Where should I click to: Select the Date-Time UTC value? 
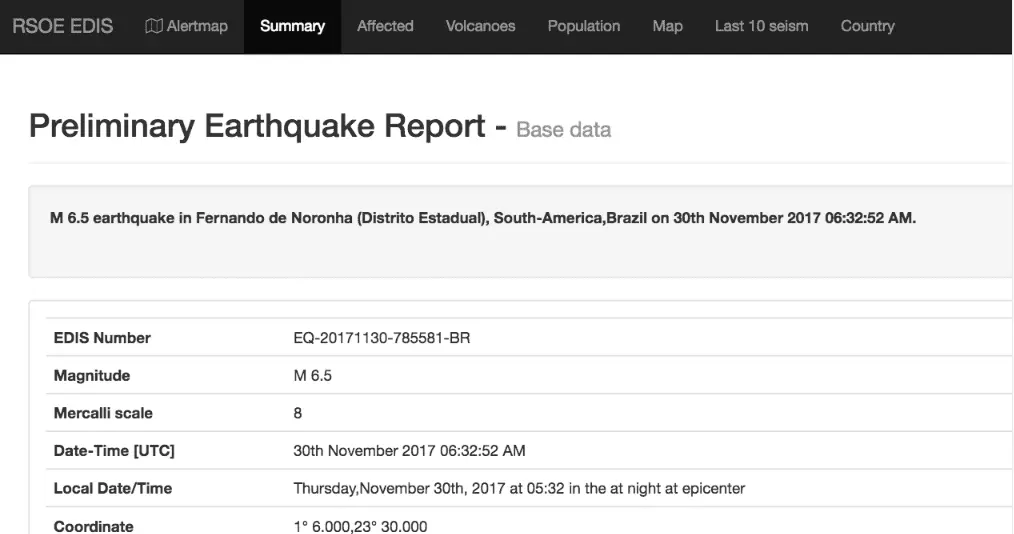[x=409, y=451]
